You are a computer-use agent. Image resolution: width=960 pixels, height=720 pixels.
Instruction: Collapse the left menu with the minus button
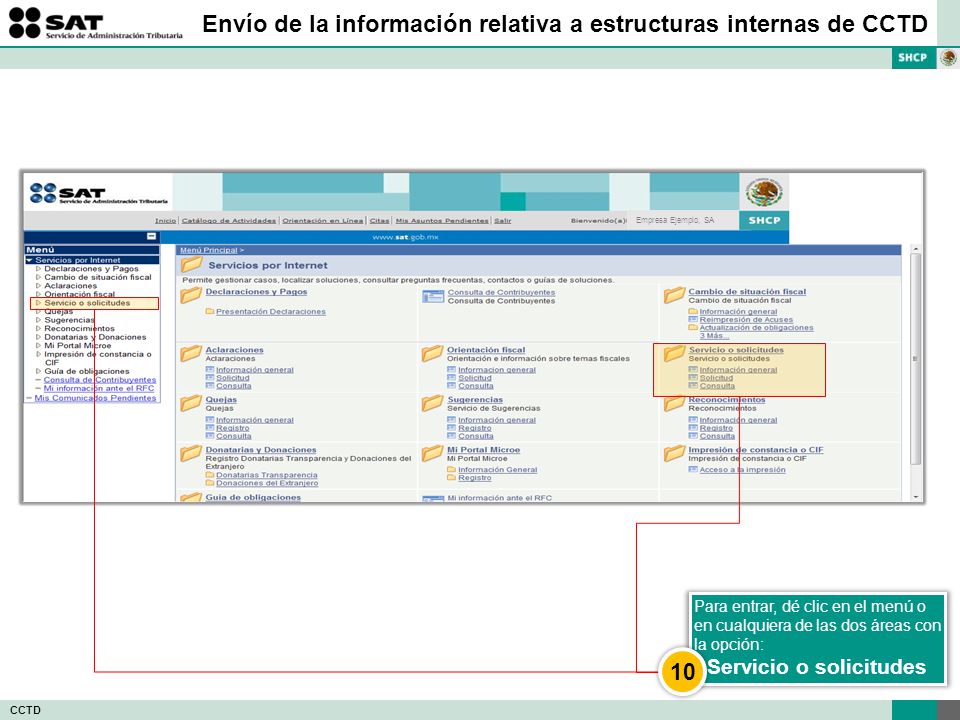(151, 236)
